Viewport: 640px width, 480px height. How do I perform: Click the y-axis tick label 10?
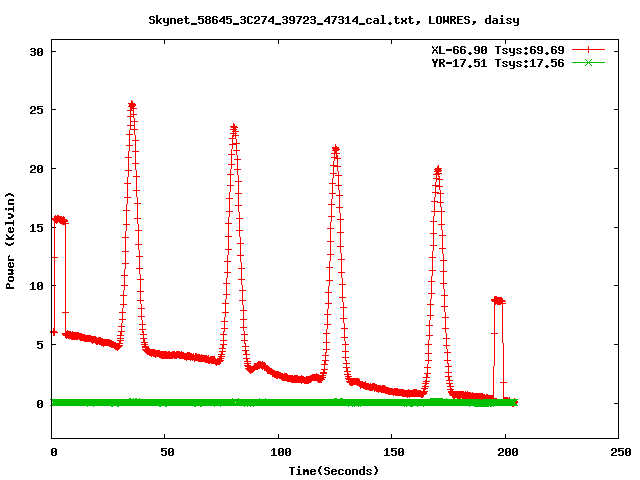pyautogui.click(x=36, y=286)
